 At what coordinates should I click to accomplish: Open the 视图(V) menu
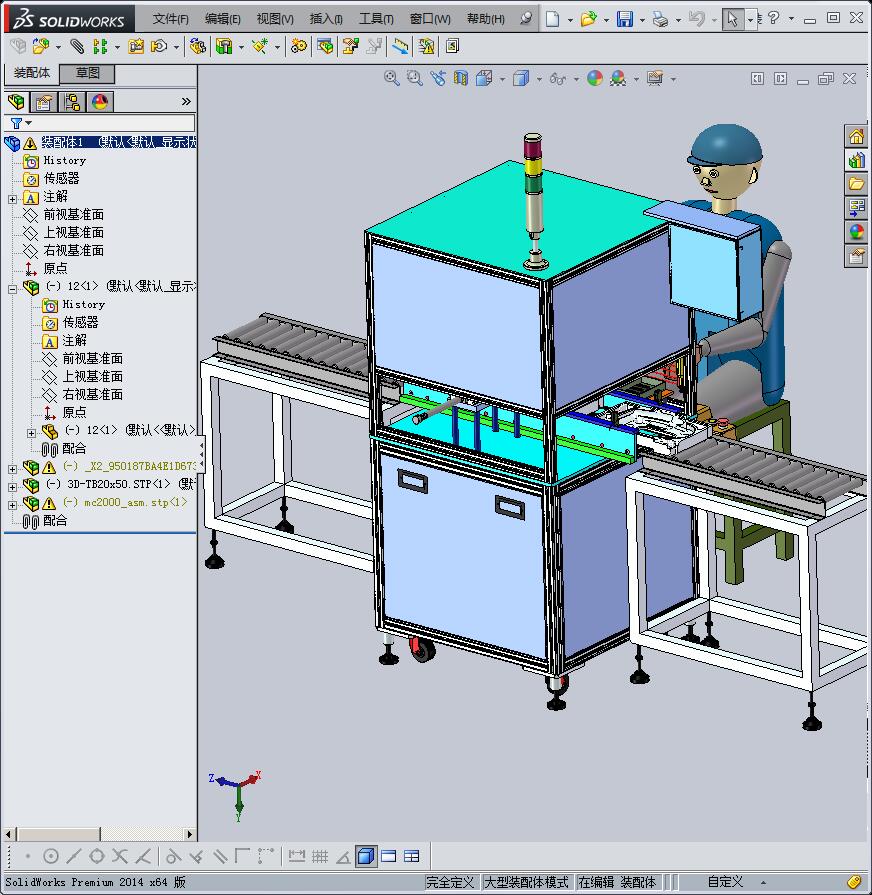275,19
